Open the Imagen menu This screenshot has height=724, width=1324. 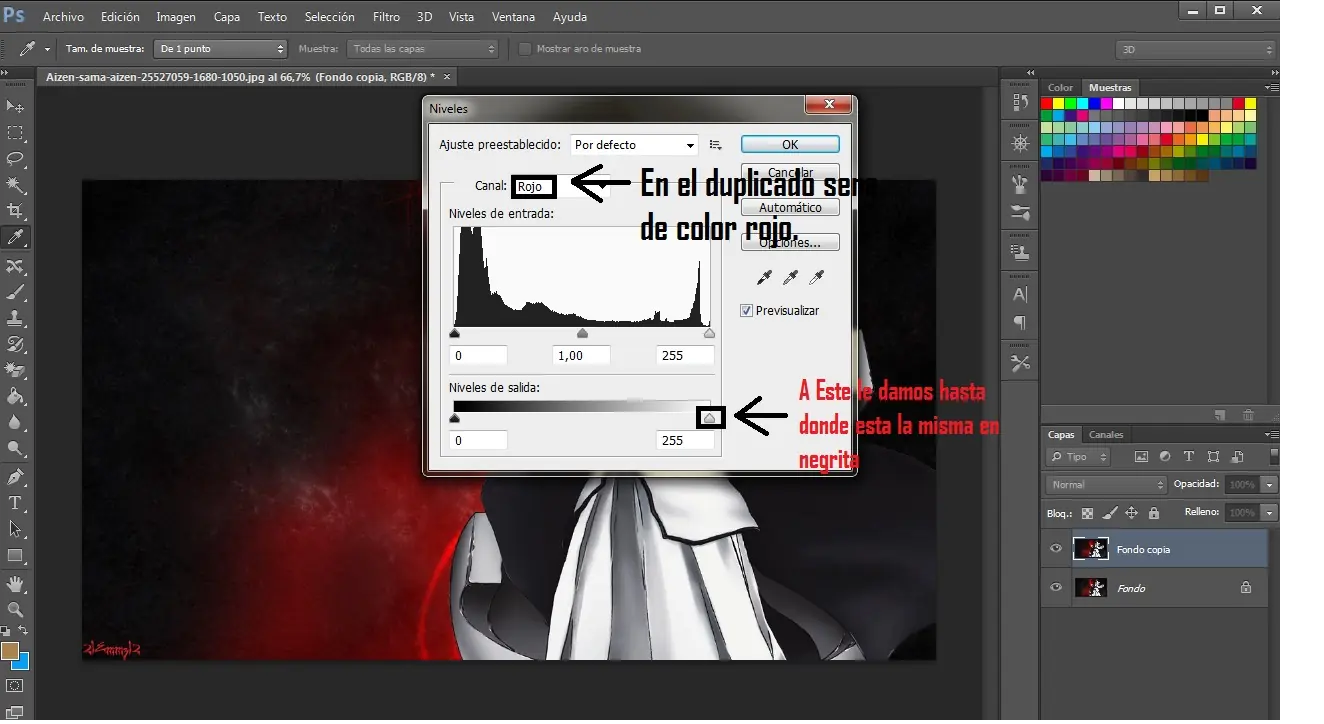[176, 17]
